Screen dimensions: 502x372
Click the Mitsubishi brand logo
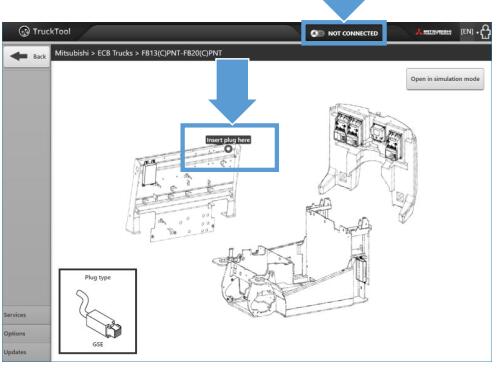(433, 32)
